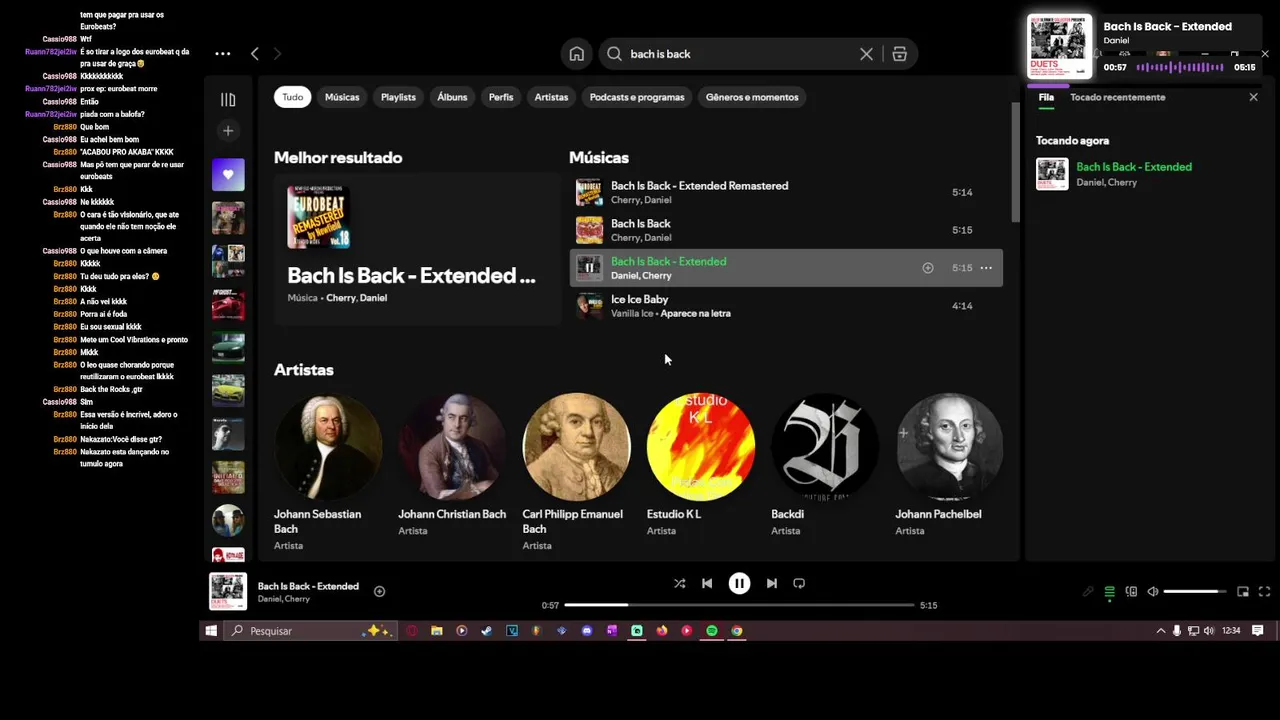1280x720 pixels.
Task: Switch to the Fila tab
Action: coord(1046,97)
